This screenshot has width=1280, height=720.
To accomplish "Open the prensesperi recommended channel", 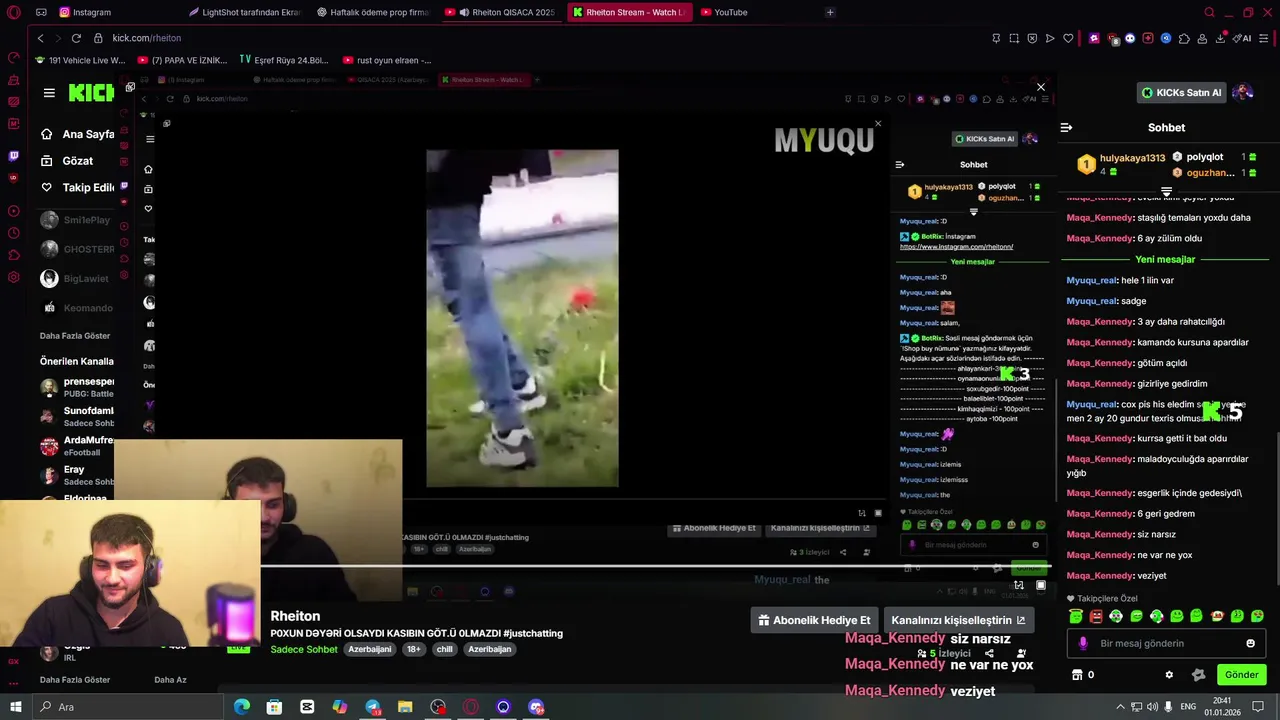I will (76, 387).
